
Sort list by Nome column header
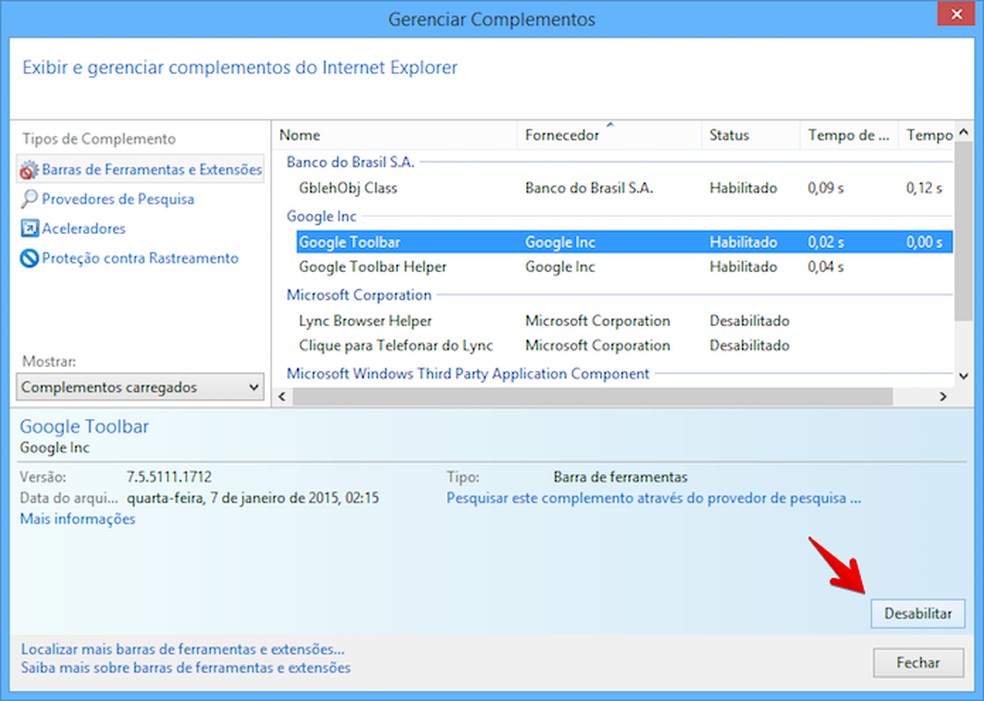pyautogui.click(x=395, y=135)
